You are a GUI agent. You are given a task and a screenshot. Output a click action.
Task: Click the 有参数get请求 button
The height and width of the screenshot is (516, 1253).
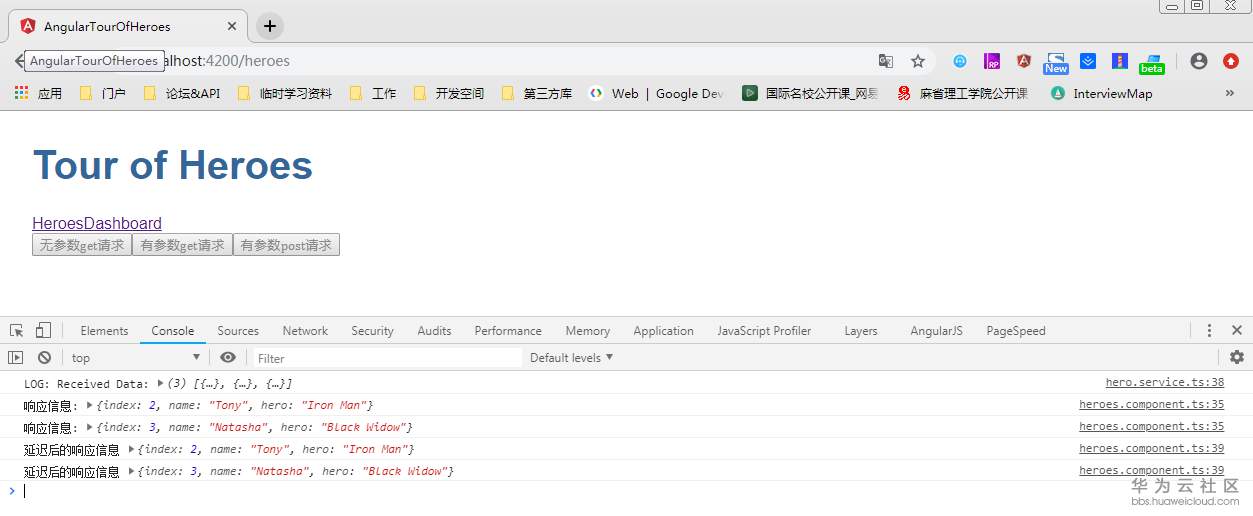click(x=182, y=245)
